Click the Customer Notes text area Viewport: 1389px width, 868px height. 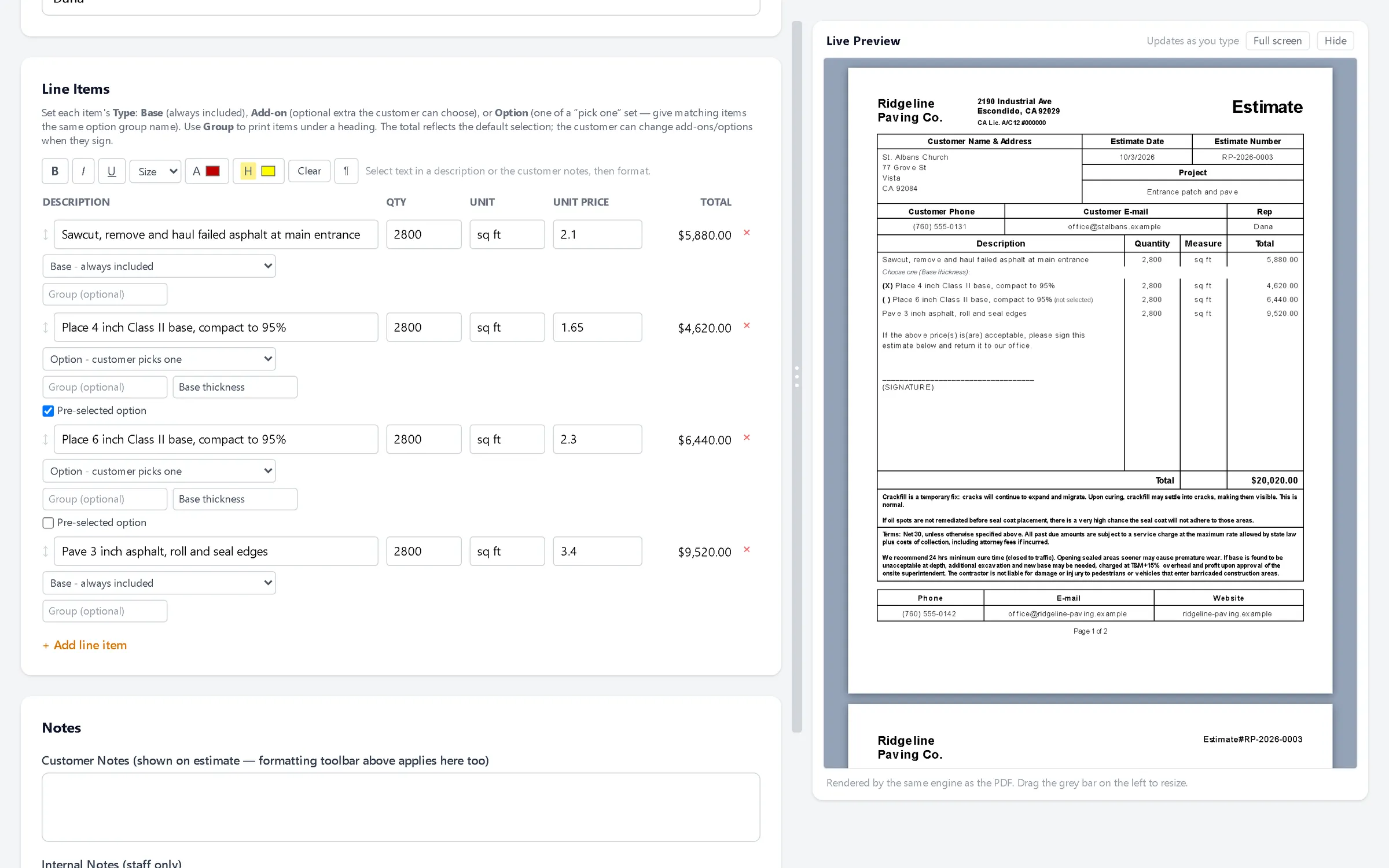(400, 807)
